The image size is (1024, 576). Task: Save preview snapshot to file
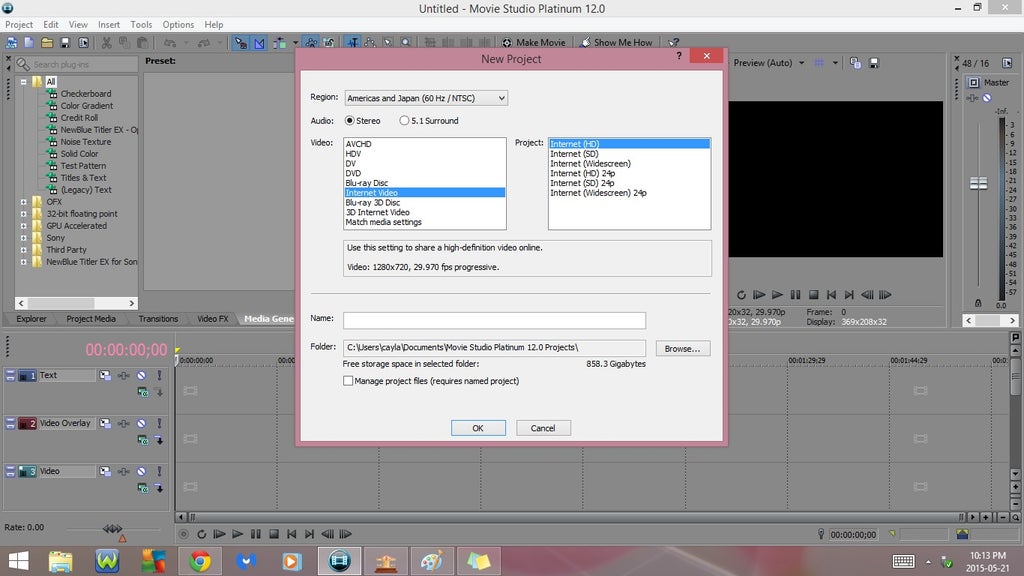click(873, 63)
